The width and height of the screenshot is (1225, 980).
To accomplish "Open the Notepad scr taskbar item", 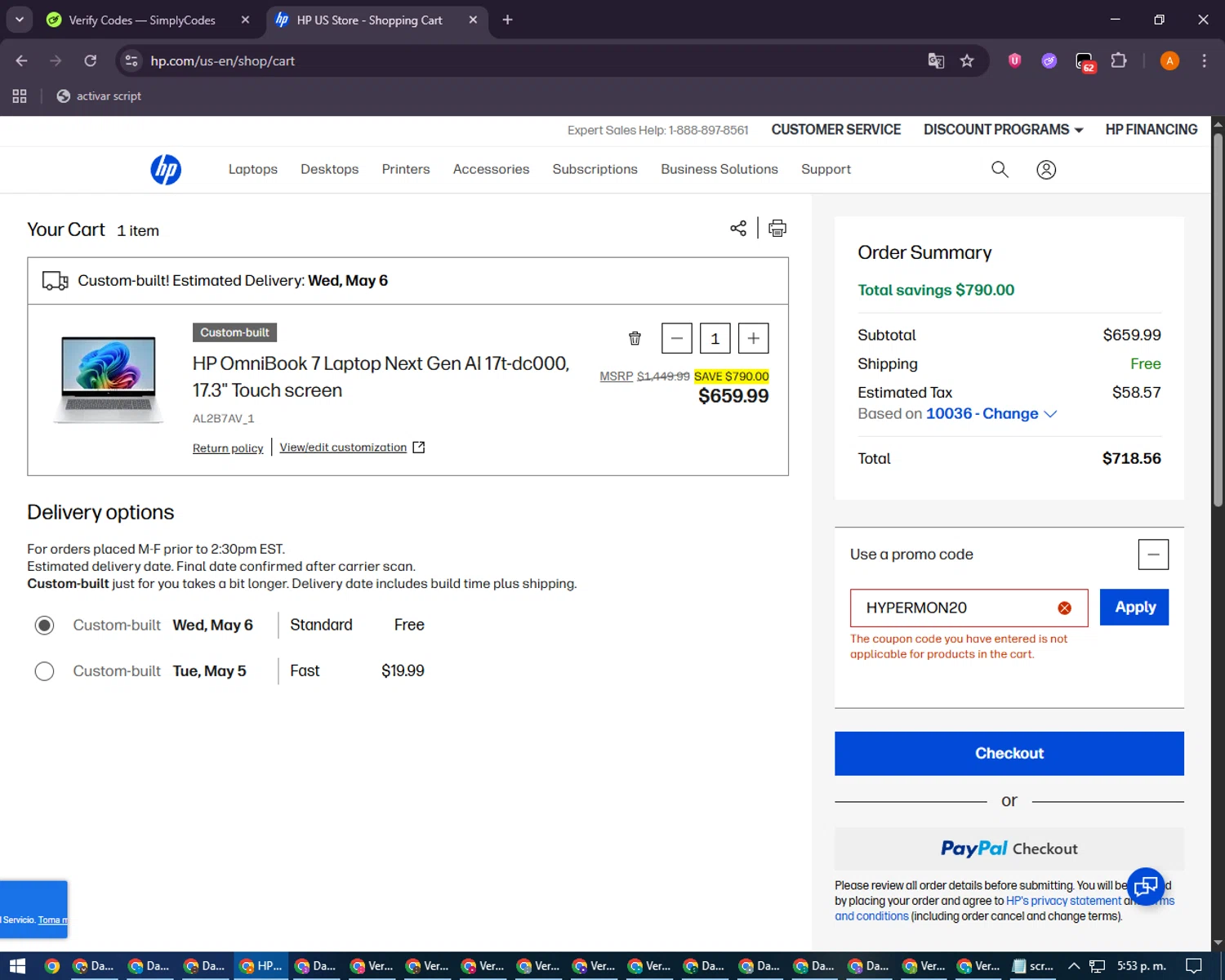I will click(x=1032, y=966).
